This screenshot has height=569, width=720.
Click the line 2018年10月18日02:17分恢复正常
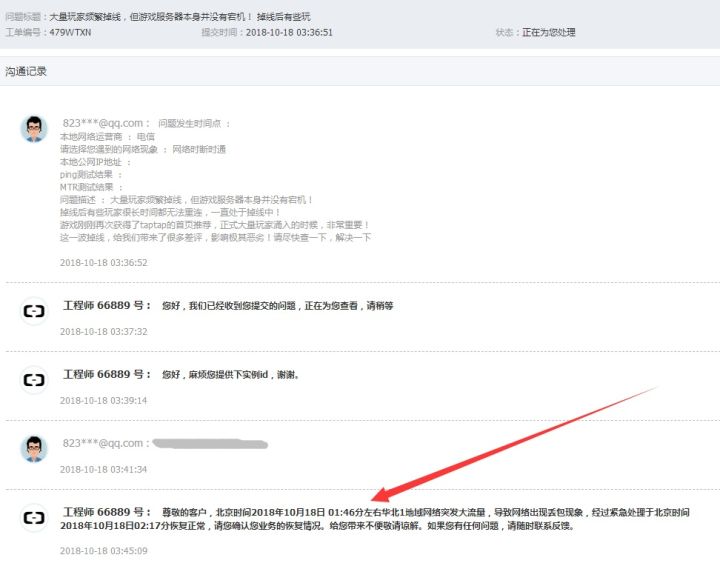pos(317,525)
